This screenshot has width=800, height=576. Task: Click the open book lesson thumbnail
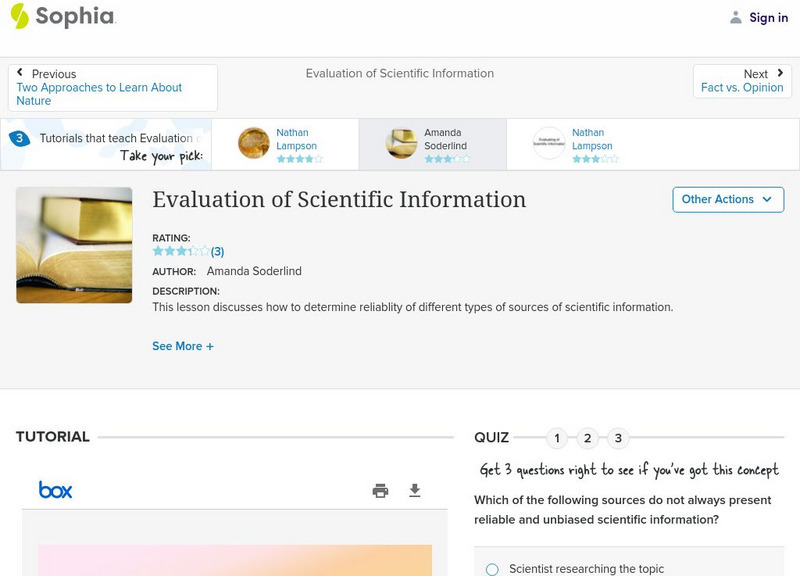(74, 245)
